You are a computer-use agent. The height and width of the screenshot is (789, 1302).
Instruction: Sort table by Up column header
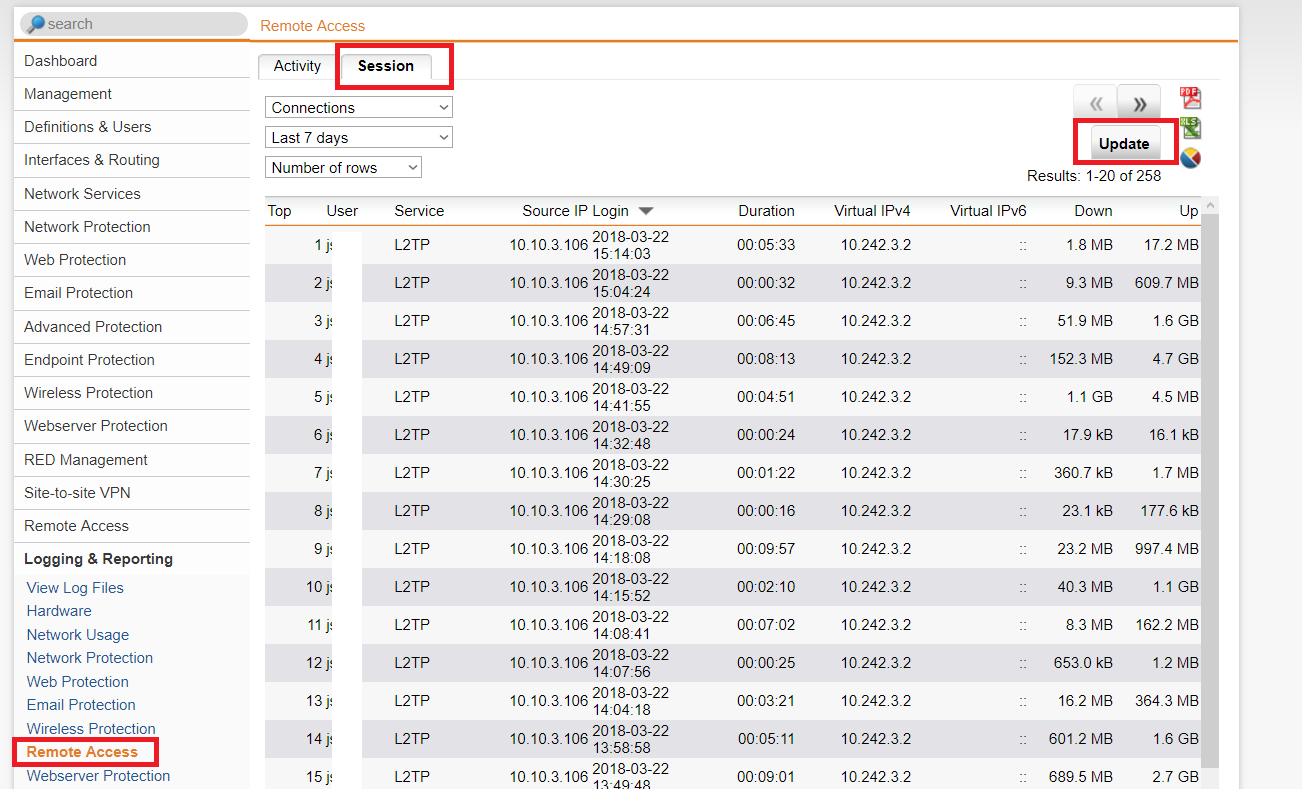[x=1189, y=211]
